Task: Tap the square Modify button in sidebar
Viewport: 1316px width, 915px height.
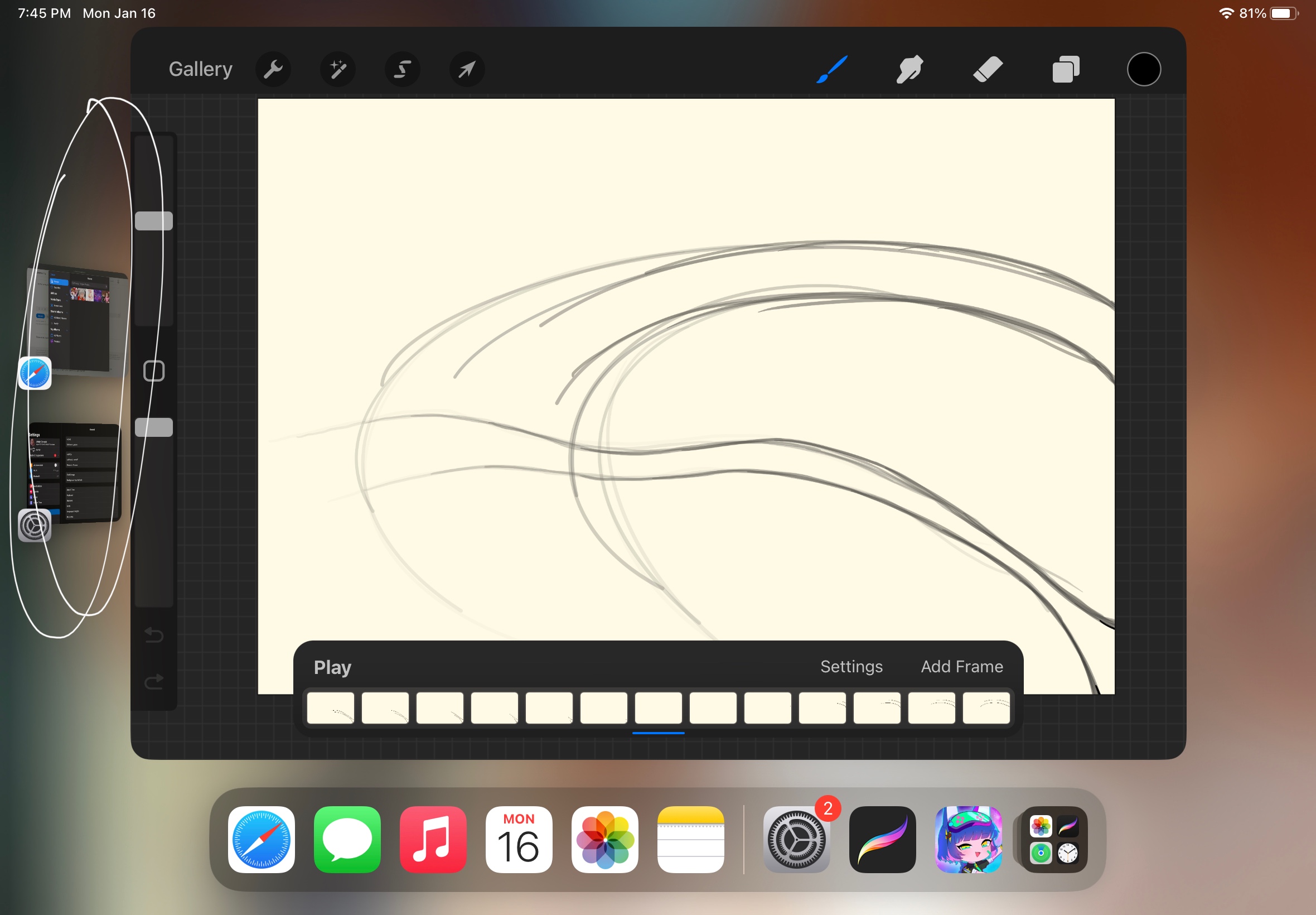Action: point(153,371)
